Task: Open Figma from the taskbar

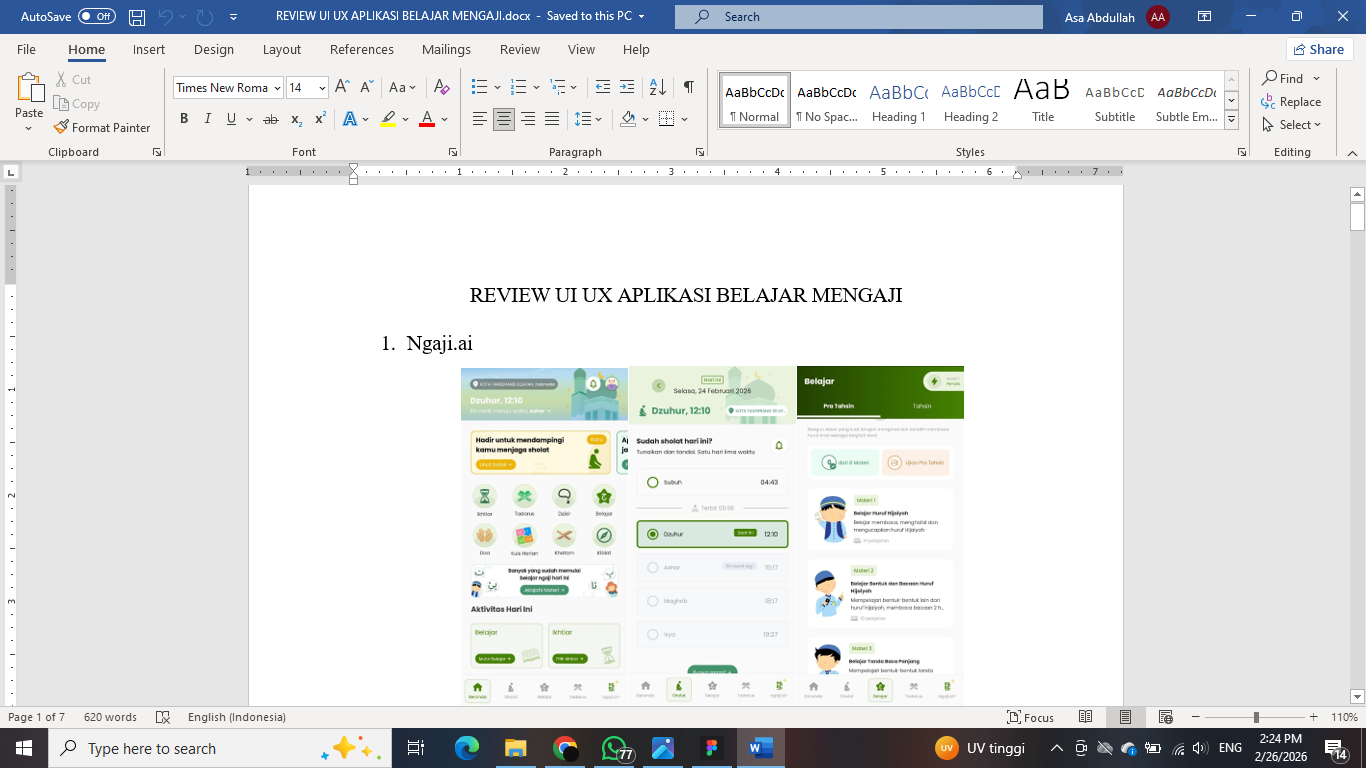Action: point(712,748)
